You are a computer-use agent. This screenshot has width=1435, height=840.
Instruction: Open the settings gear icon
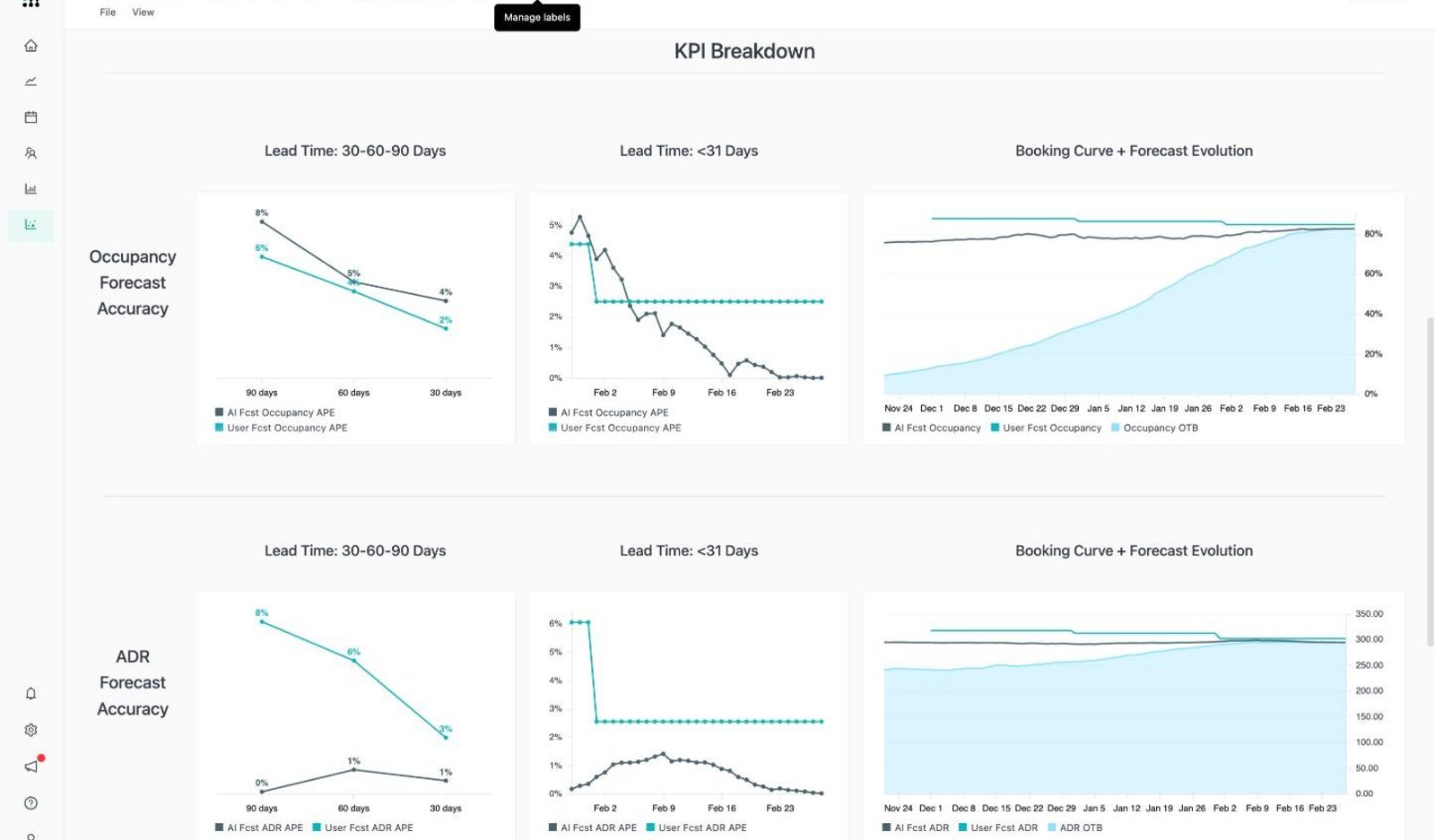[30, 730]
